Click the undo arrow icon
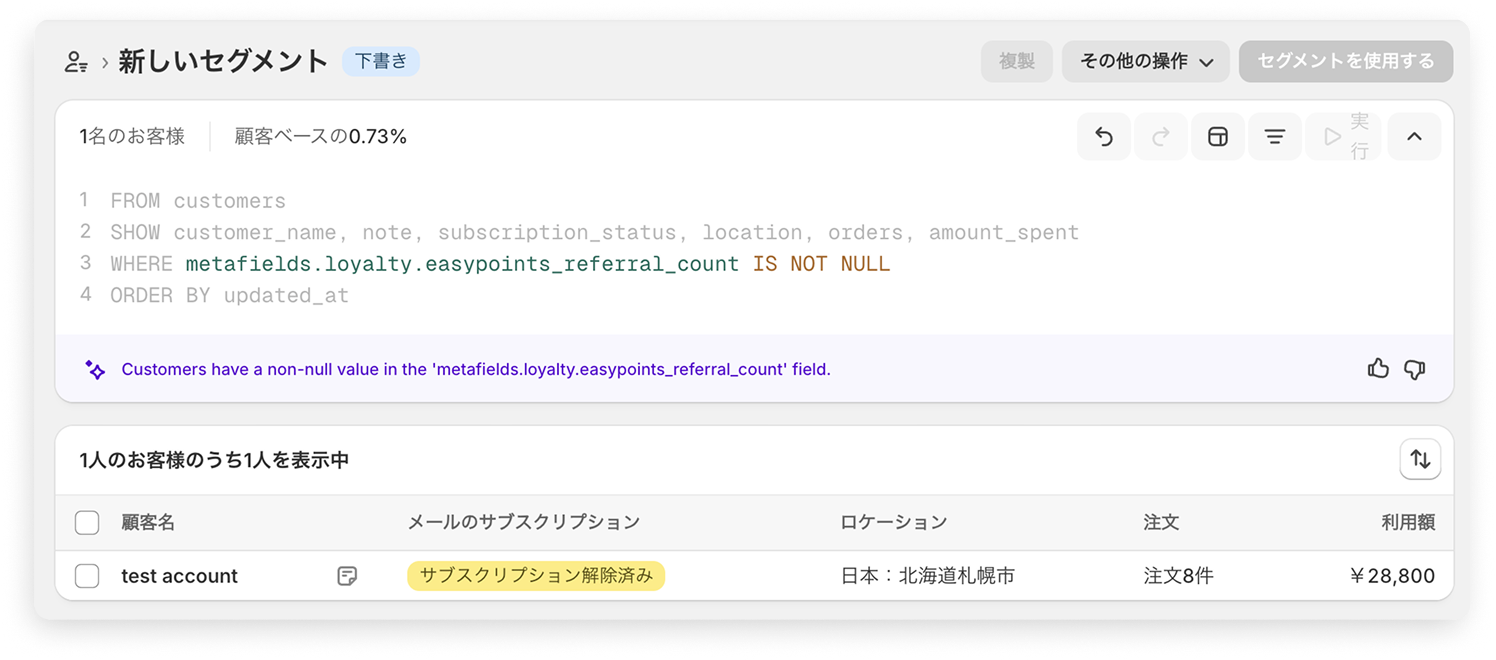This screenshot has height=660, width=1496. click(x=1104, y=137)
